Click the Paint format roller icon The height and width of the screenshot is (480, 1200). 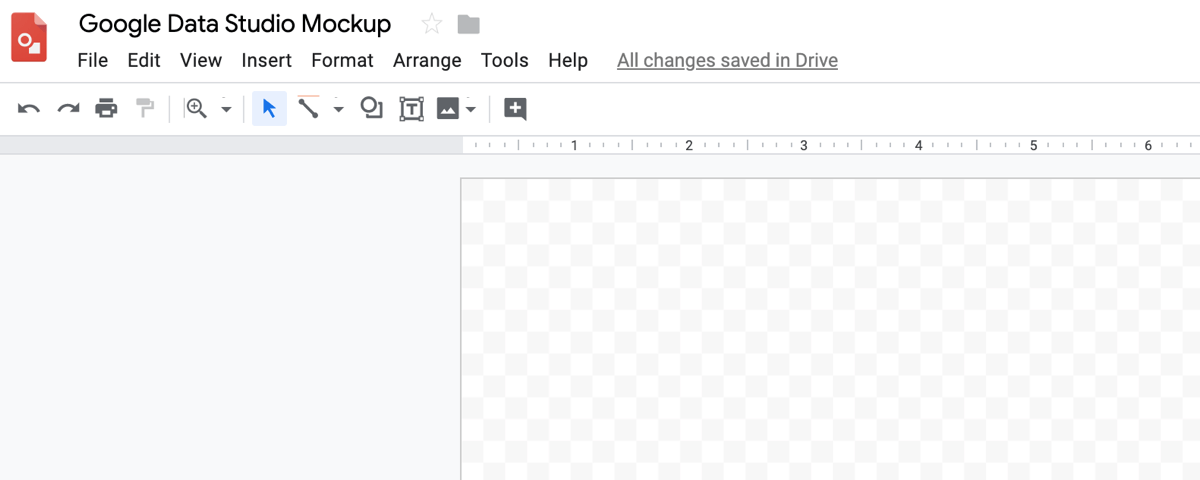(146, 108)
